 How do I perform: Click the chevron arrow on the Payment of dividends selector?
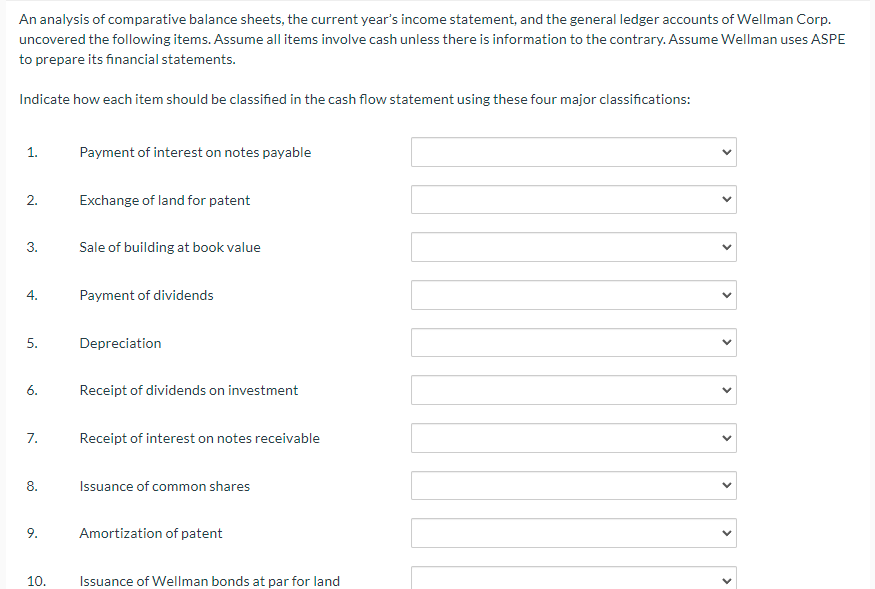726,295
